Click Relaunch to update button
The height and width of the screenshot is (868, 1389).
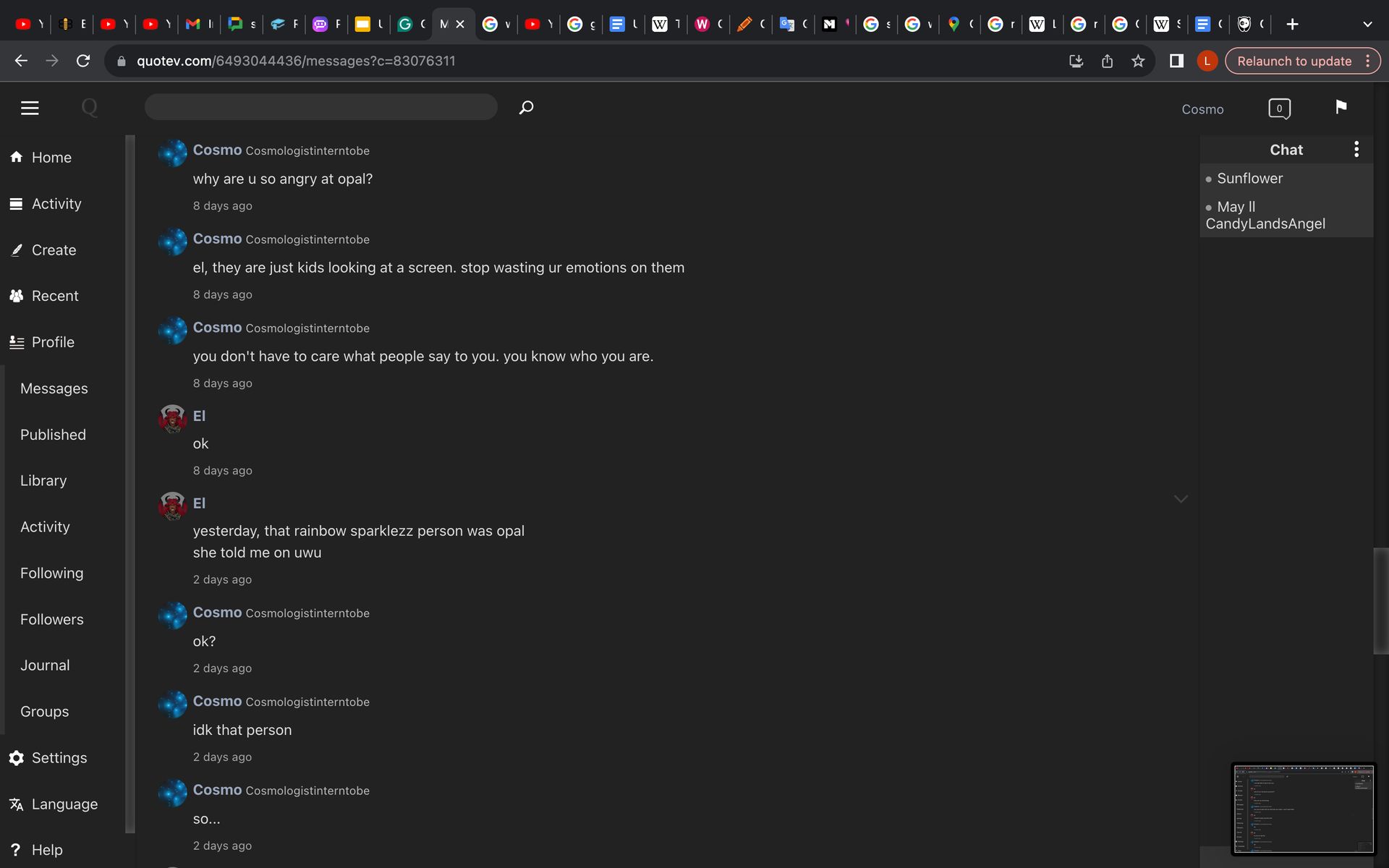pos(1294,61)
